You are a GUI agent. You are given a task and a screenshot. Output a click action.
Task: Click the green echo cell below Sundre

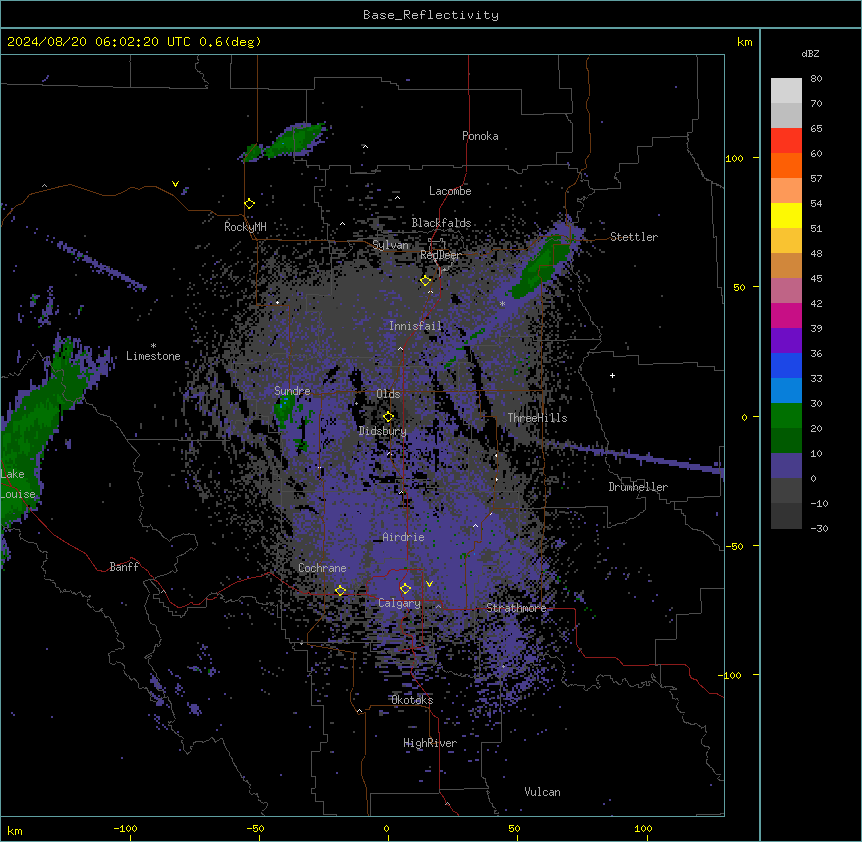[x=284, y=409]
